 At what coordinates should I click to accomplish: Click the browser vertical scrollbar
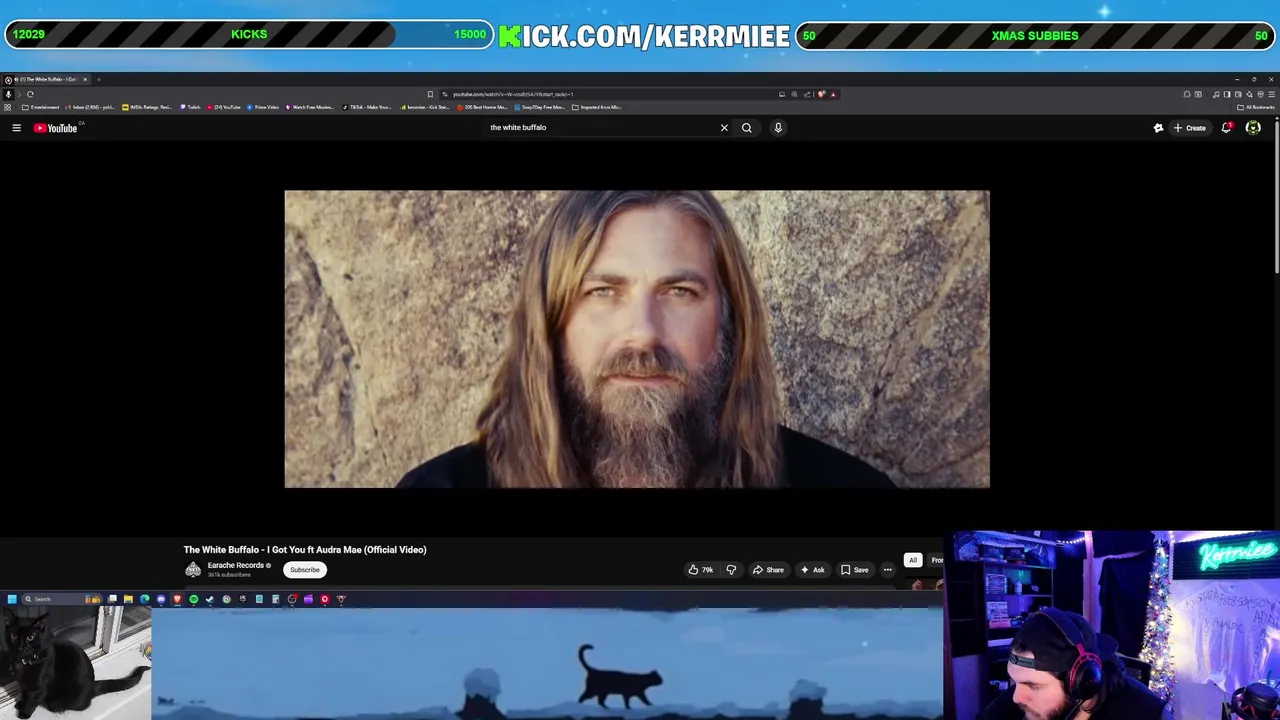tap(1276, 195)
